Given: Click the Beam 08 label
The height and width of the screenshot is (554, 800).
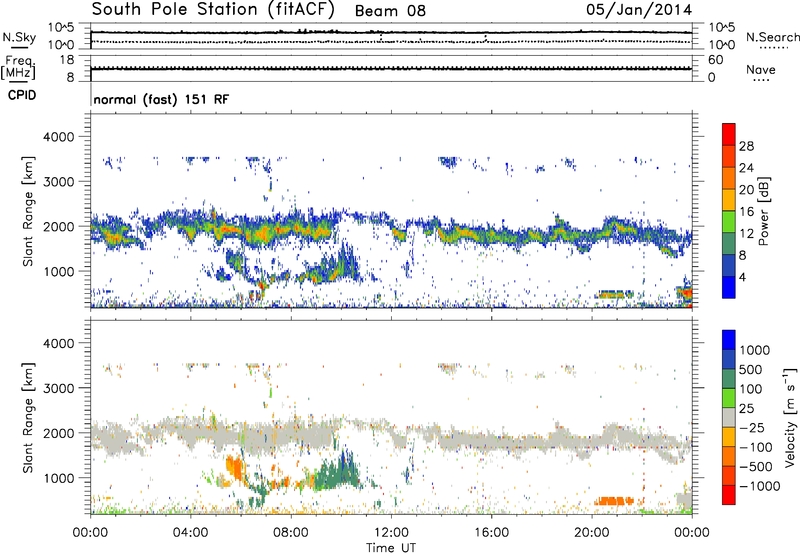Looking at the screenshot, I should (x=390, y=11).
